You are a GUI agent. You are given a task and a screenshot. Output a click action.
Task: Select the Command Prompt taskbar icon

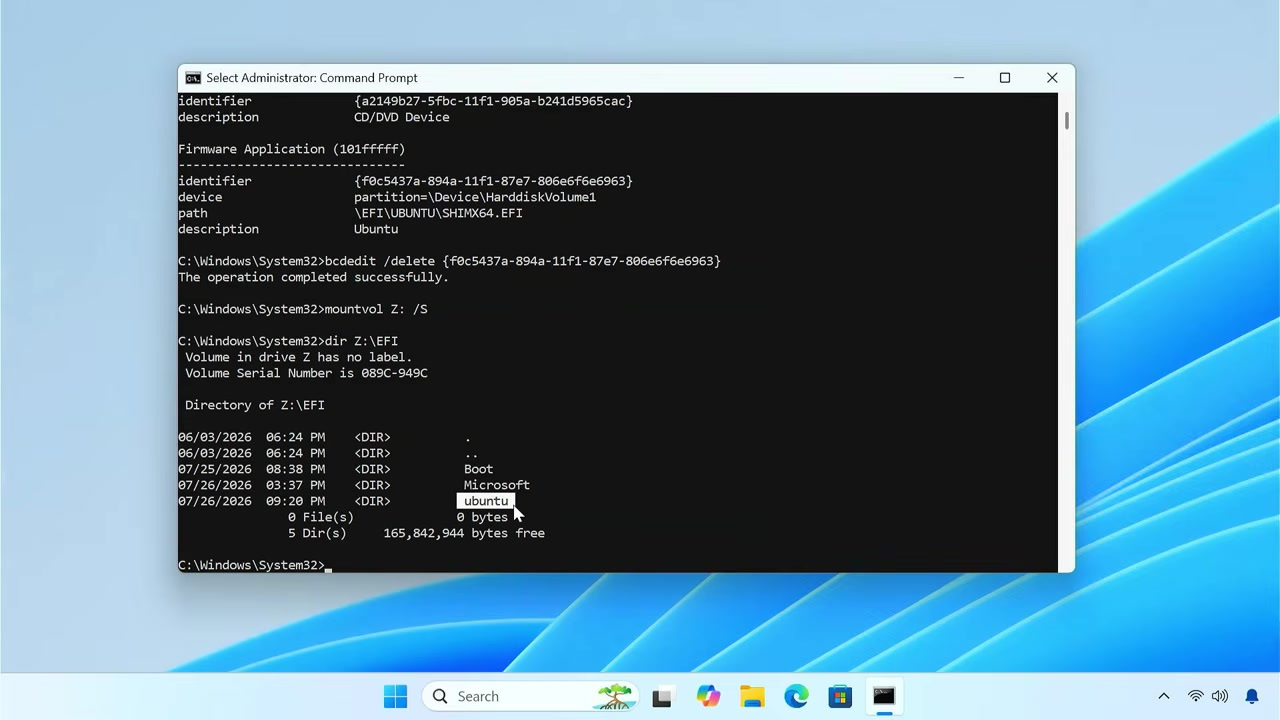884,696
